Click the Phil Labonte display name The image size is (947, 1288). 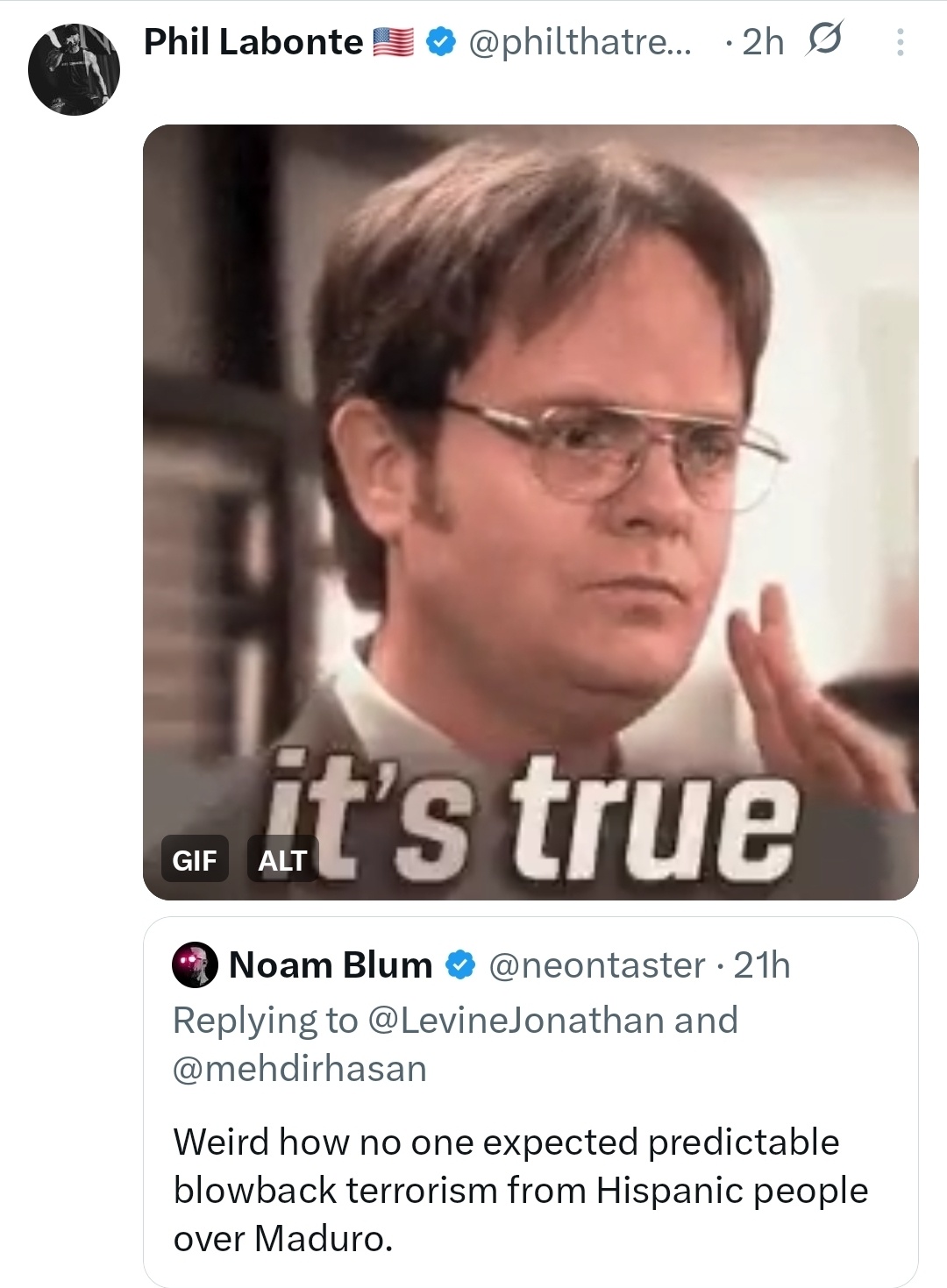coord(253,42)
